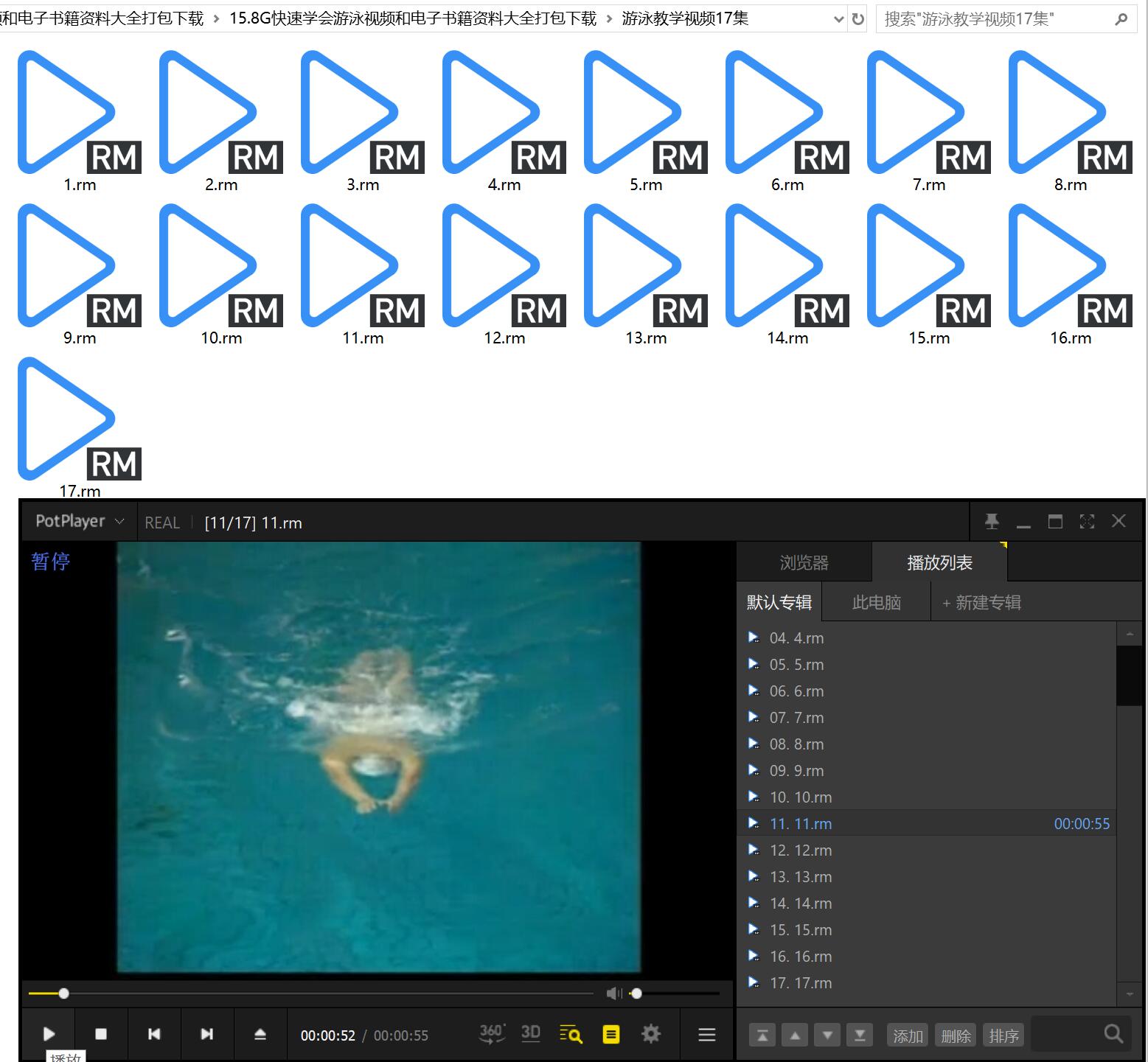Click the video seek bar handle
1148x1062 pixels.
point(64,993)
